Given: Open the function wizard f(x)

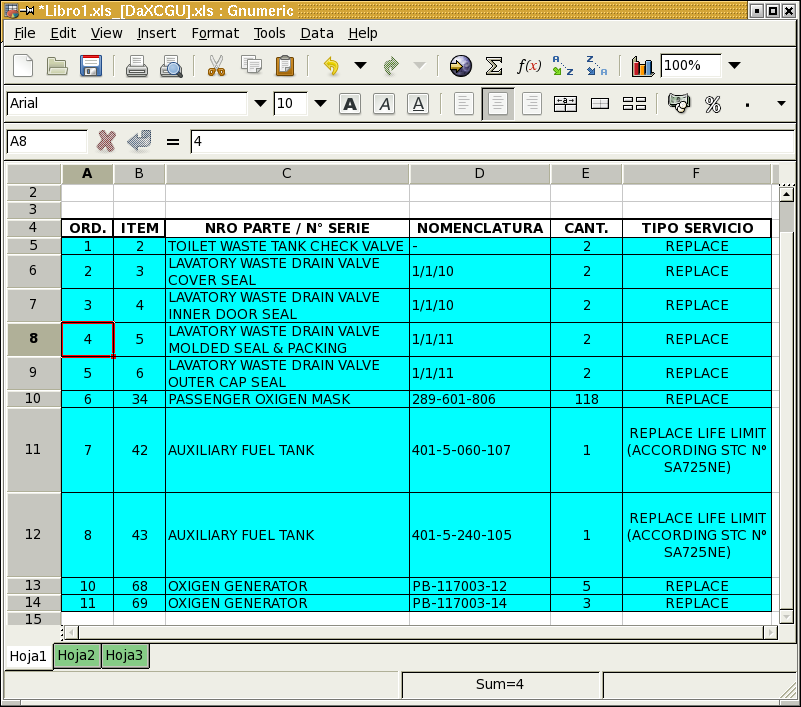Looking at the screenshot, I should [x=528, y=66].
